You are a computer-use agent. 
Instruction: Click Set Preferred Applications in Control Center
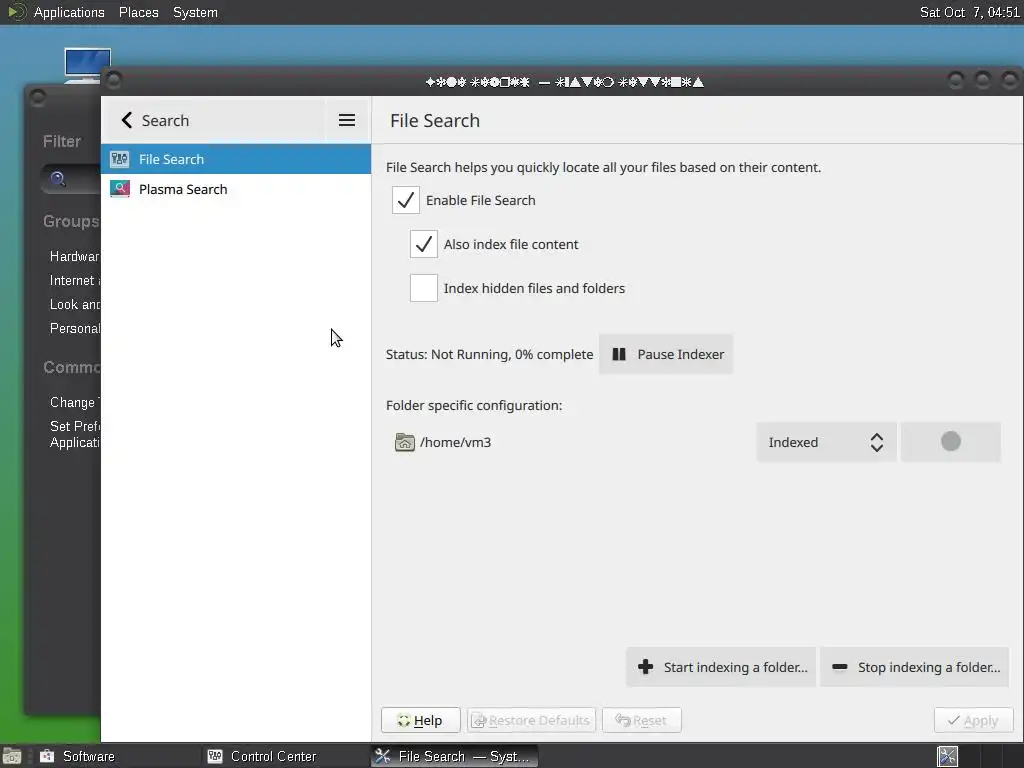pos(74,434)
